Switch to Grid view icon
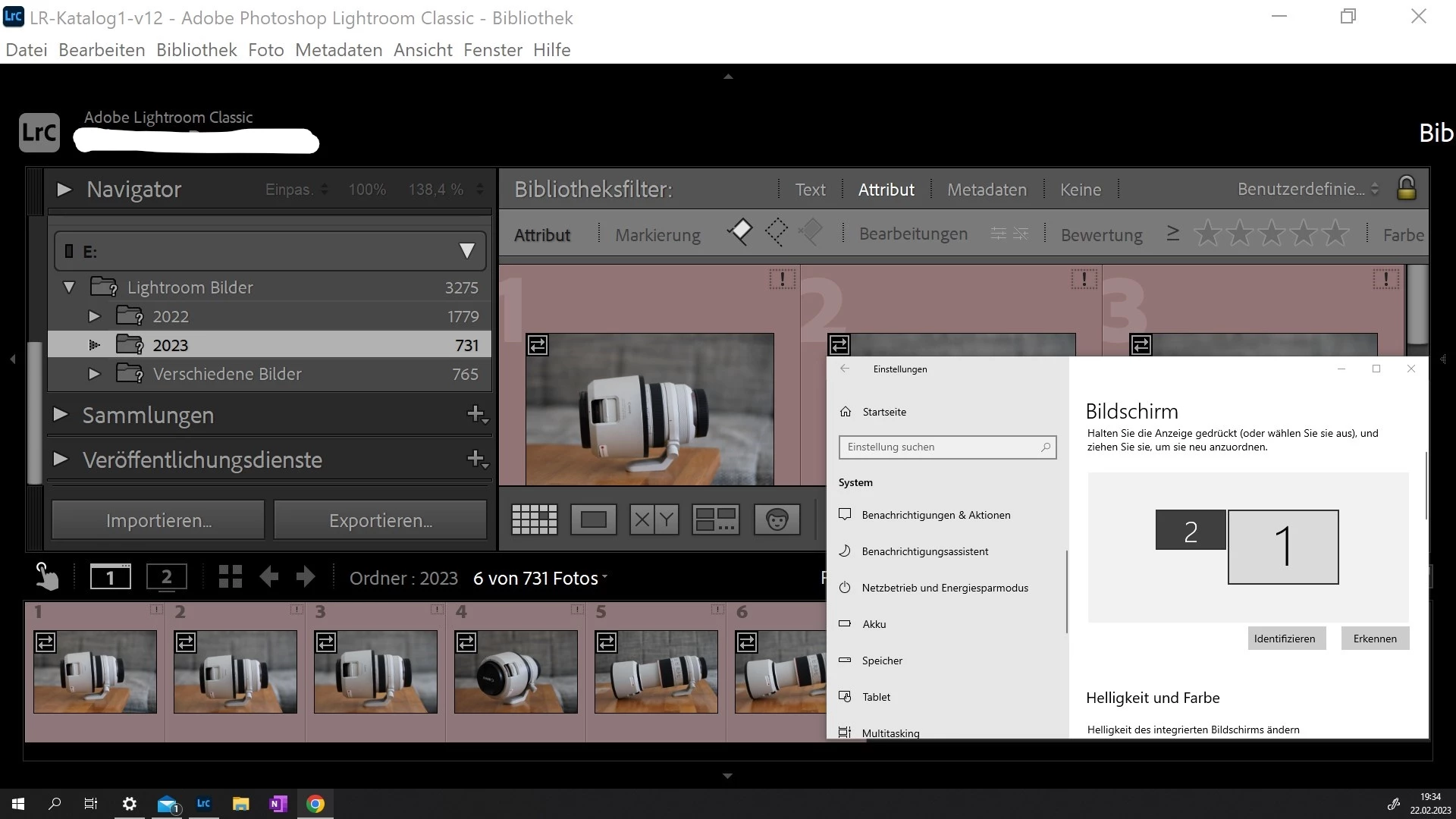Screen dimensions: 1456x819 tap(535, 520)
